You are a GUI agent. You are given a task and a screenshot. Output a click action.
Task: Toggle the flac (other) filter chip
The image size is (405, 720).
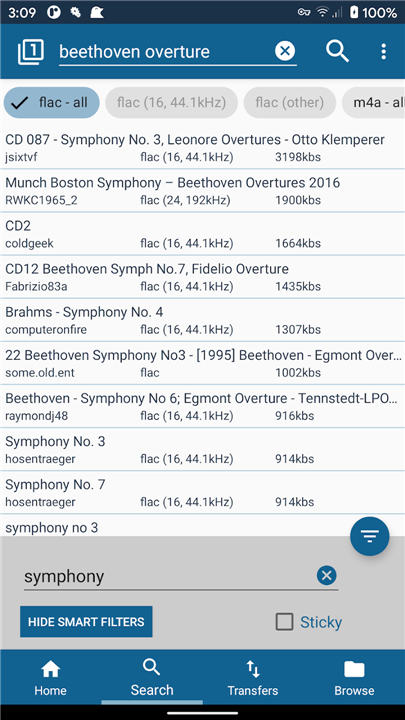tap(290, 102)
